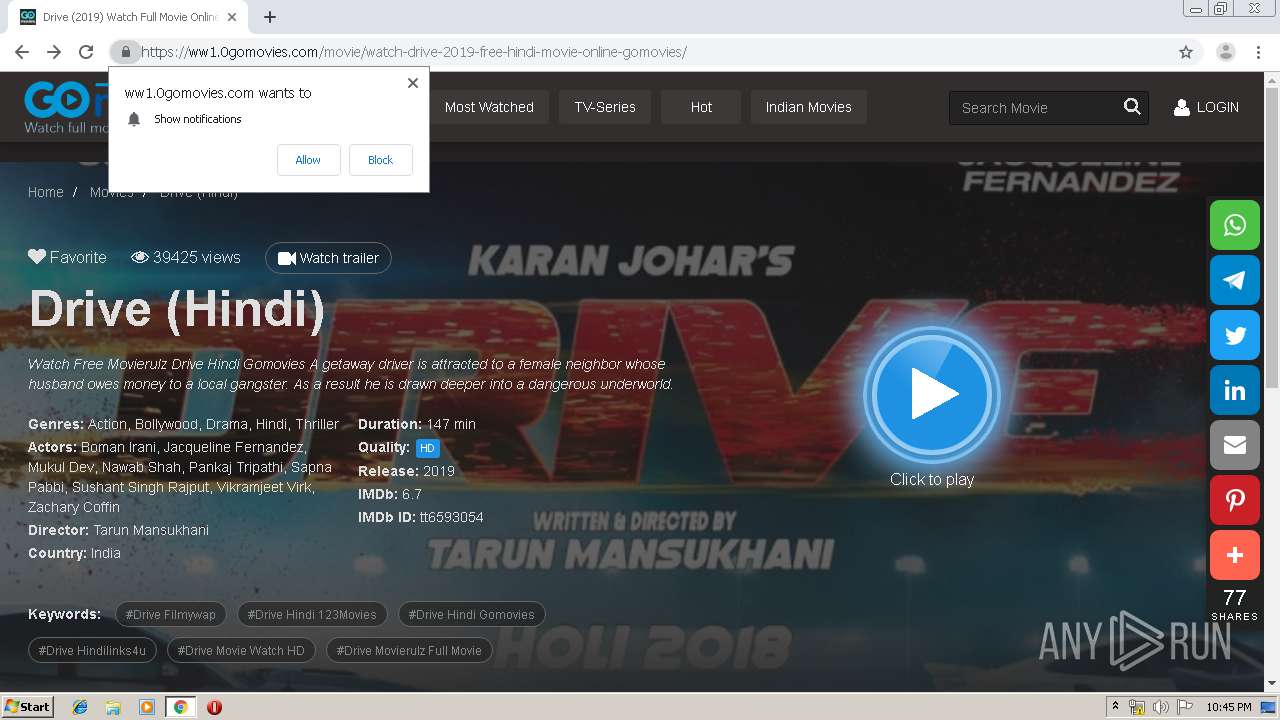Share on LinkedIn sidebar icon
Viewport: 1280px width, 720px height.
[x=1235, y=390]
